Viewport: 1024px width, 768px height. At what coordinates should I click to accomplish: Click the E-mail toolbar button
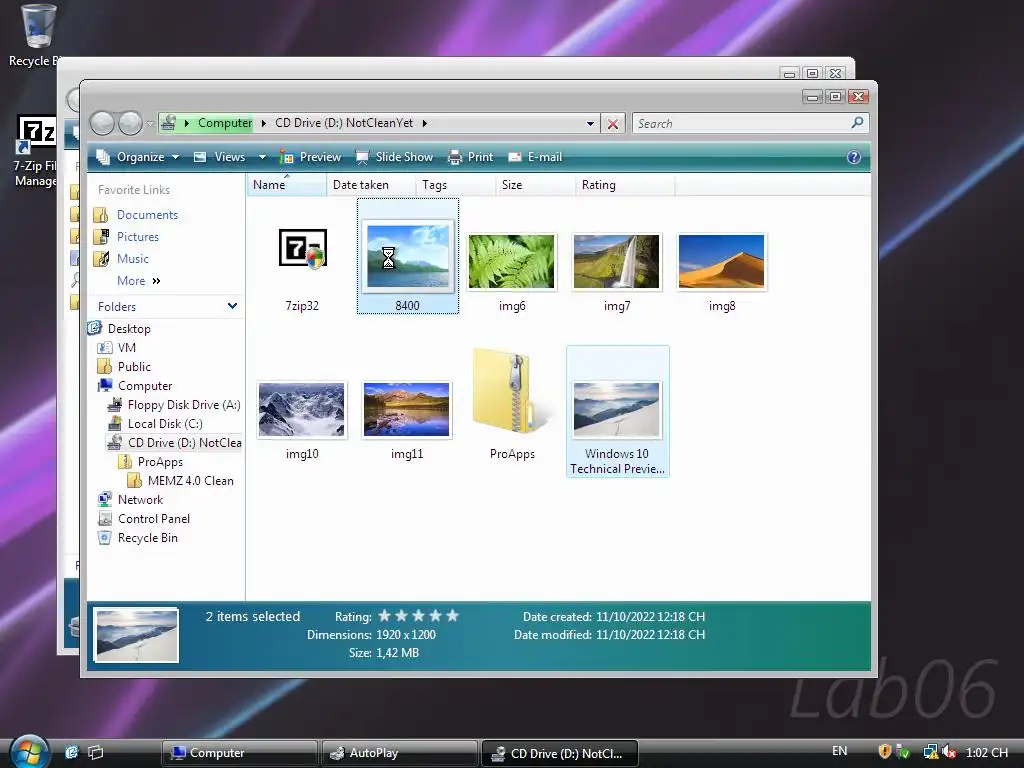pyautogui.click(x=536, y=157)
